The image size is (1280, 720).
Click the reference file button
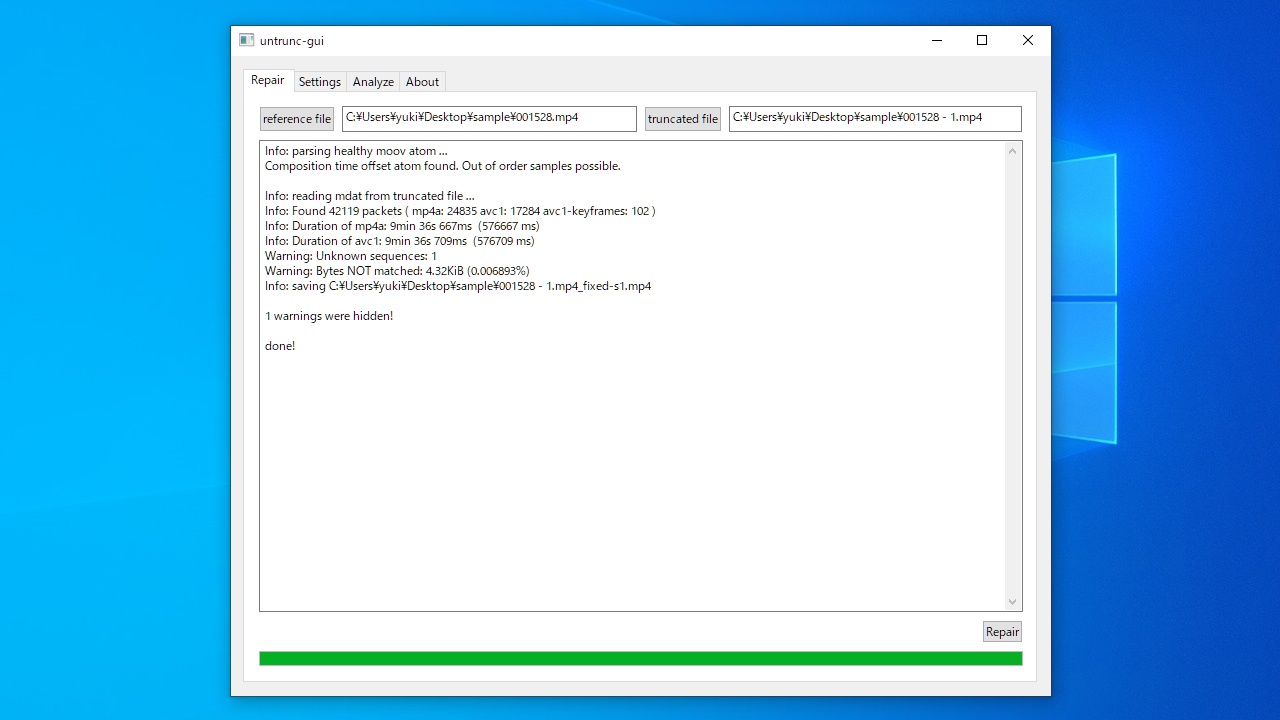[297, 119]
